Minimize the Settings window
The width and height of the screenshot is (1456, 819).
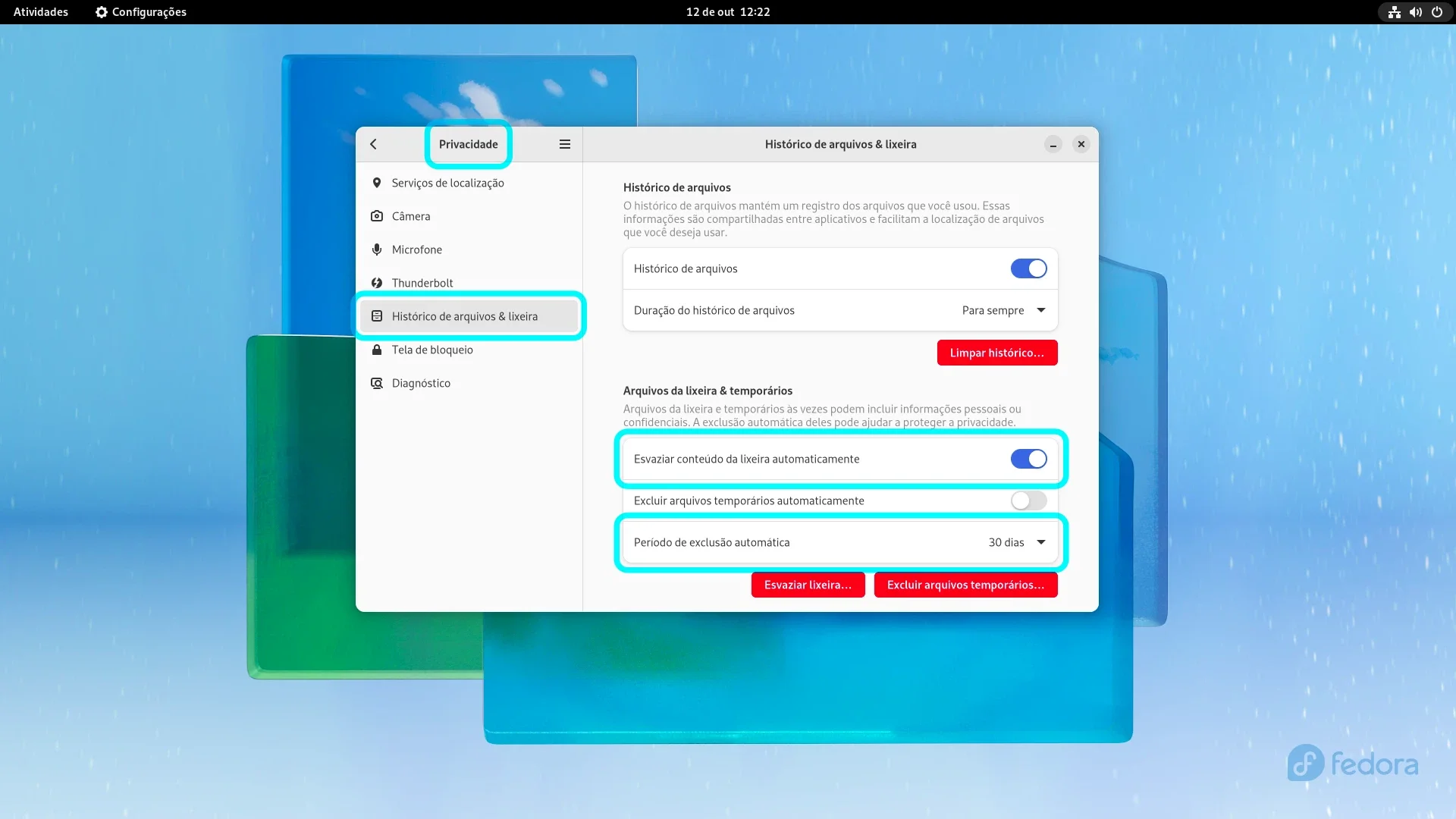pos(1053,144)
